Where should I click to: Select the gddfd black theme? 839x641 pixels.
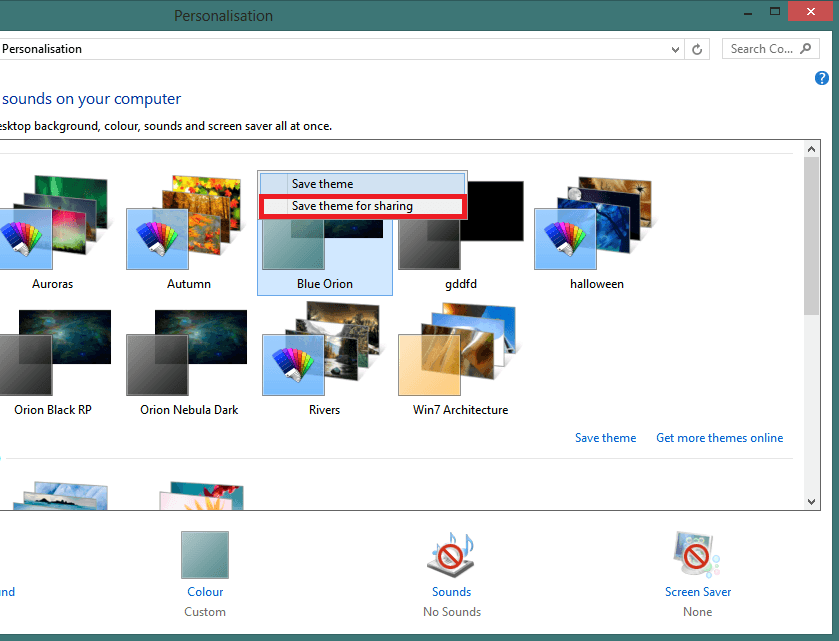(x=460, y=225)
